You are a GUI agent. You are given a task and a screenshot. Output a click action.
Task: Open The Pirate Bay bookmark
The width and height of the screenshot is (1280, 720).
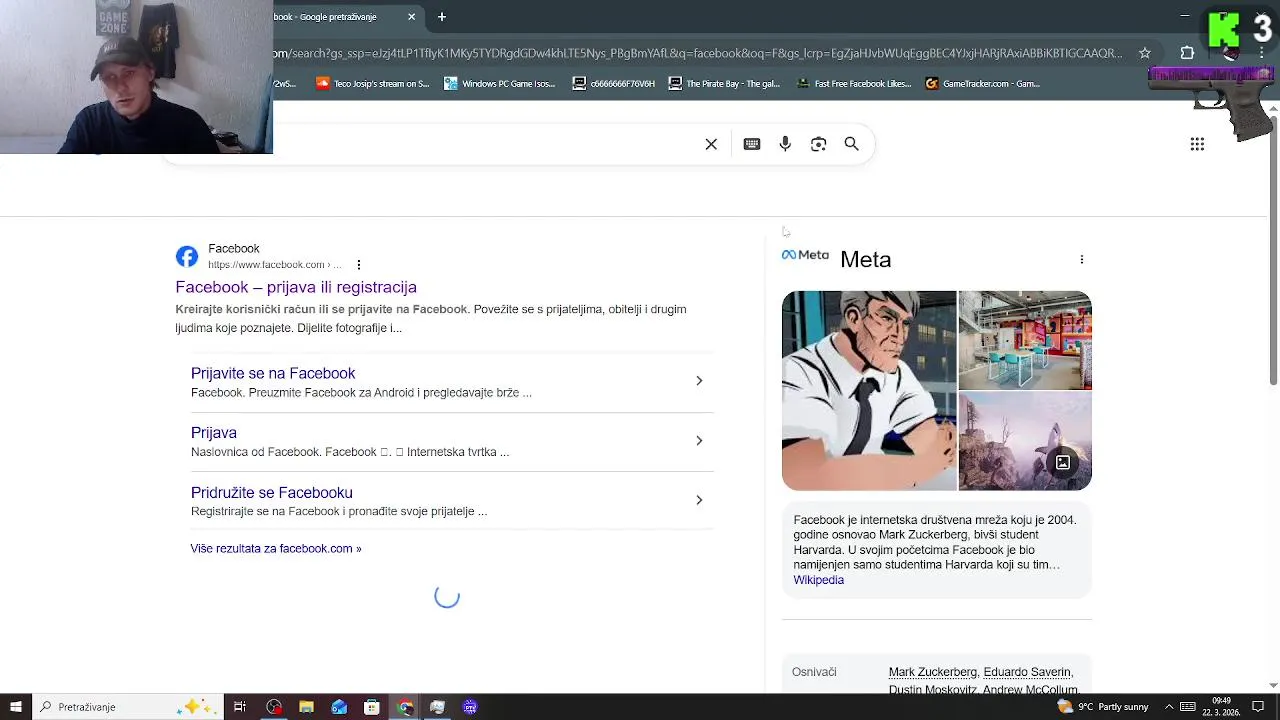tap(724, 84)
